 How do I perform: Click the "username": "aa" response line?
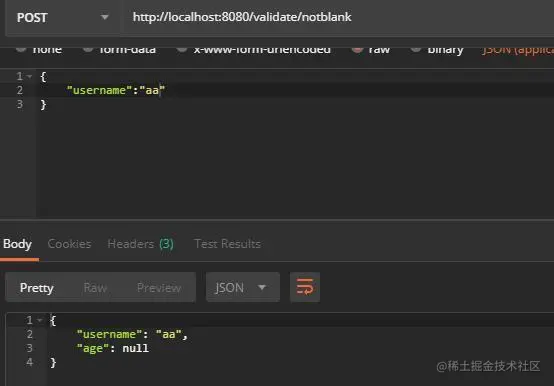[132, 334]
